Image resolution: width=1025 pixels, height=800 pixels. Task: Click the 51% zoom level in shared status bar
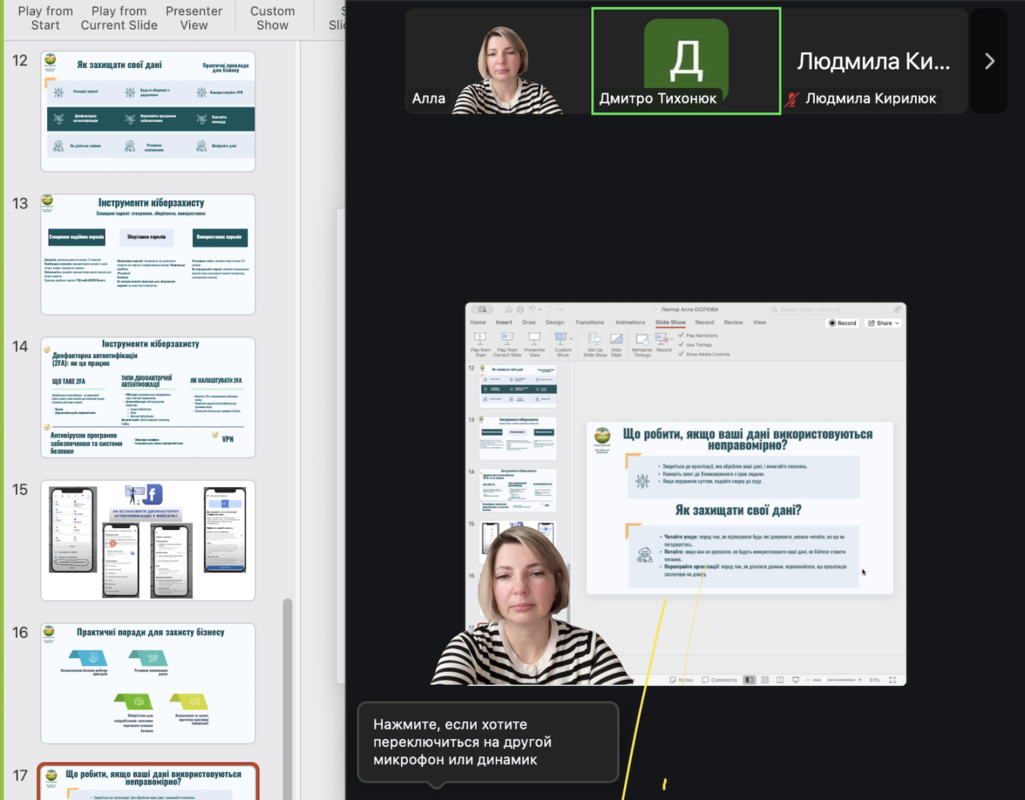[x=875, y=680]
